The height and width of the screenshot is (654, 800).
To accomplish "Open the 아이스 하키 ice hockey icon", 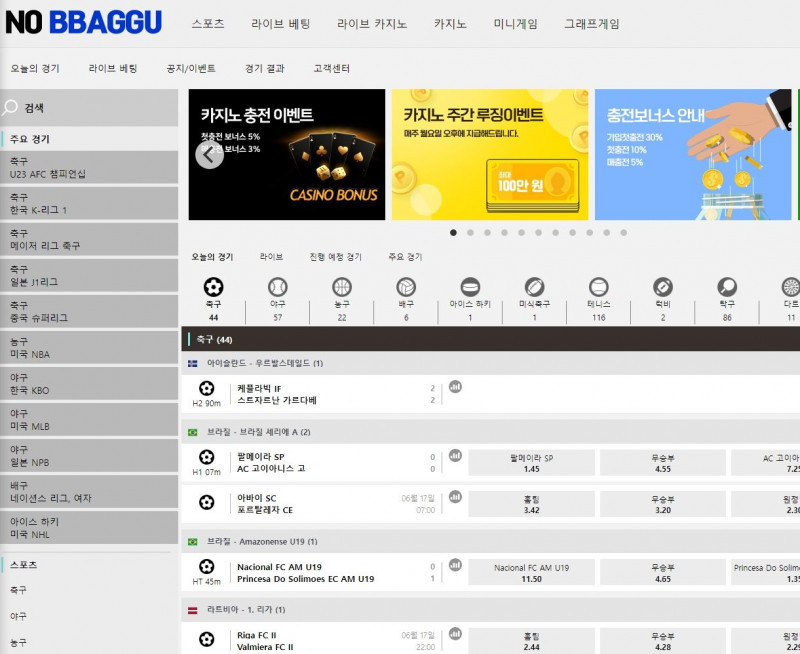I will tap(470, 288).
